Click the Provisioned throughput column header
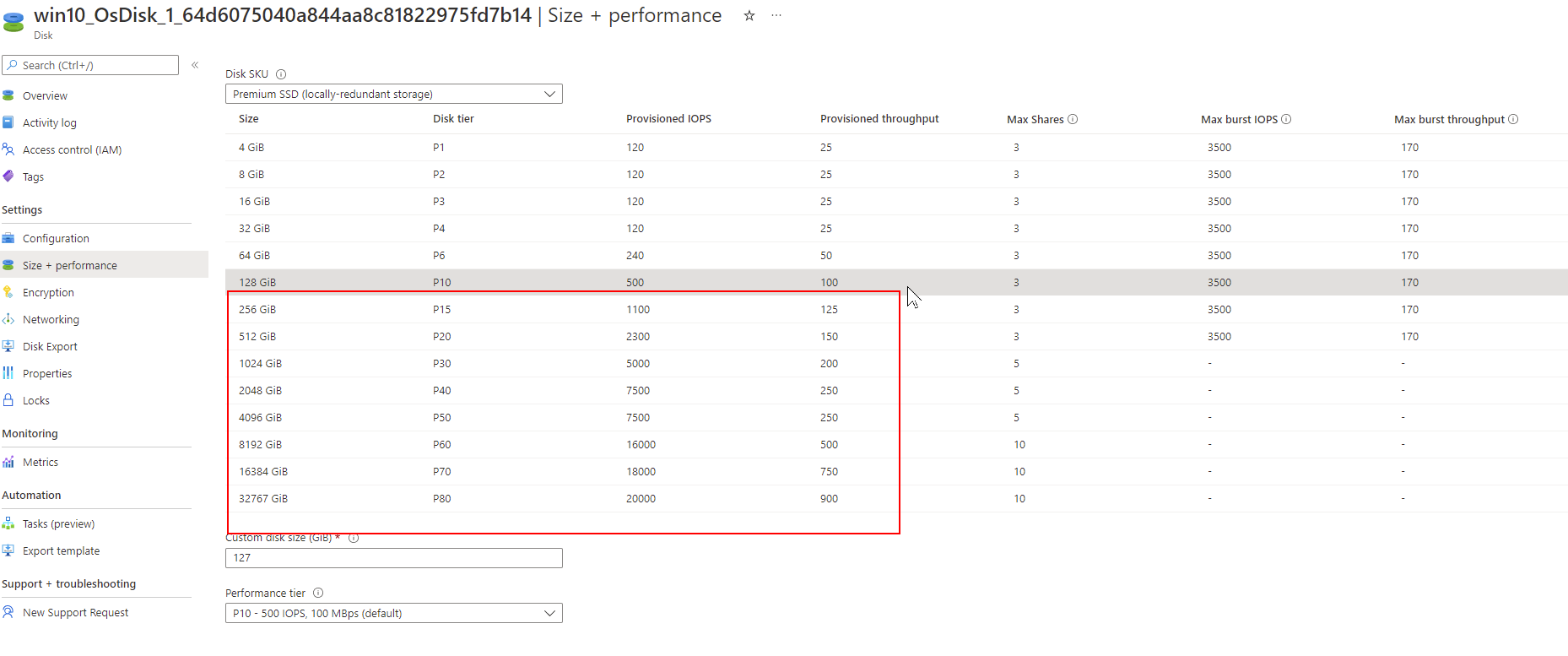The image size is (1568, 656). (x=879, y=119)
